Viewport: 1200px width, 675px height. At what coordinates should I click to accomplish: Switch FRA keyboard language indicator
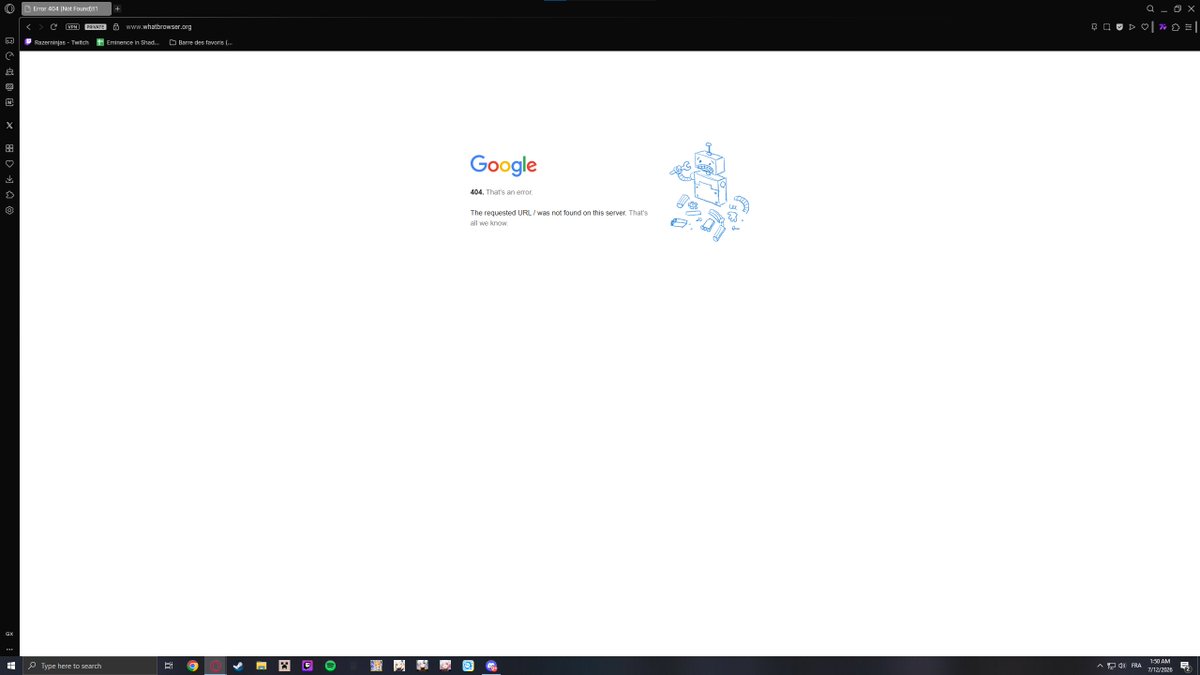pos(1136,665)
